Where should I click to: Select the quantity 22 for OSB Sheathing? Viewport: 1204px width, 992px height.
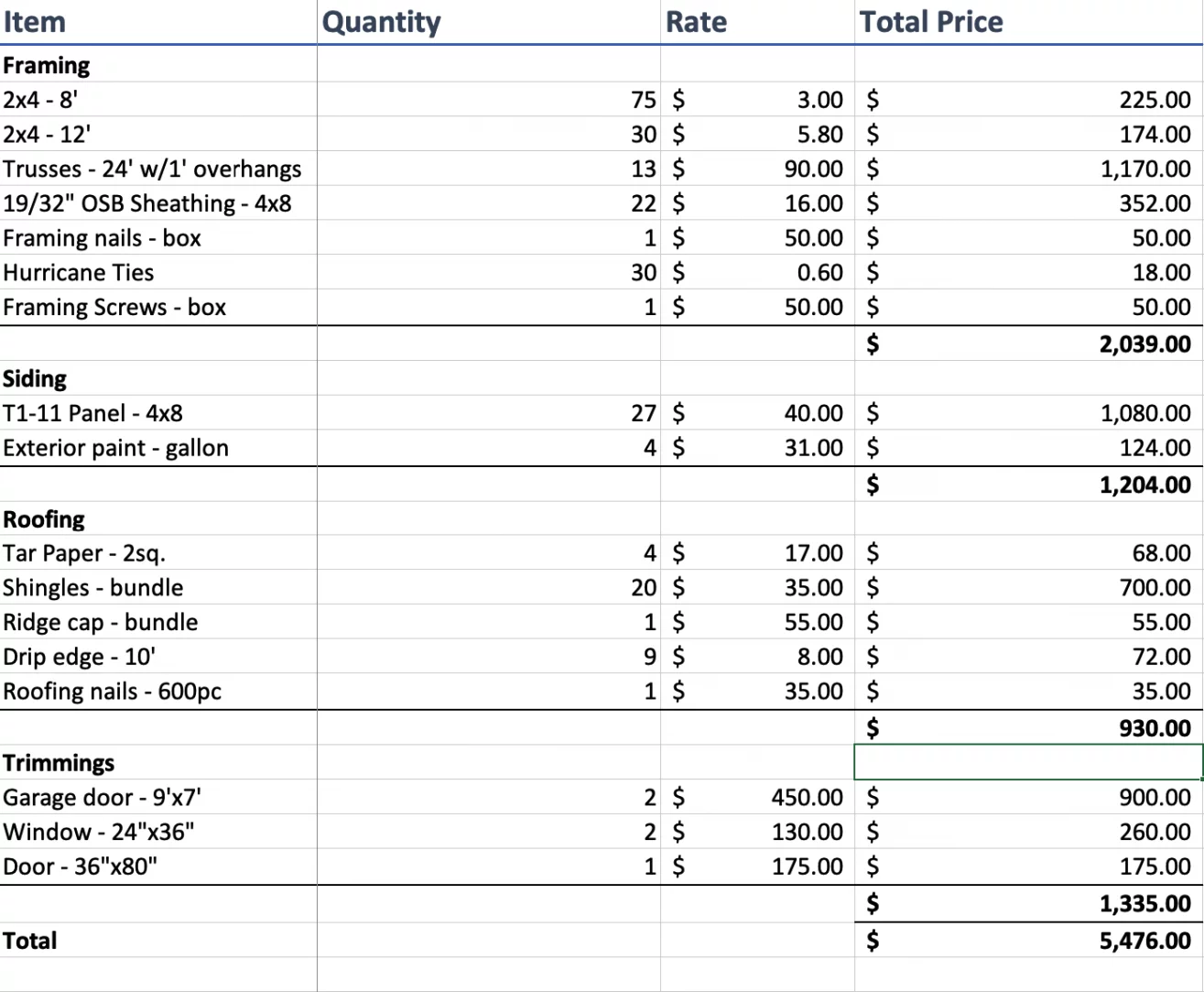point(489,203)
